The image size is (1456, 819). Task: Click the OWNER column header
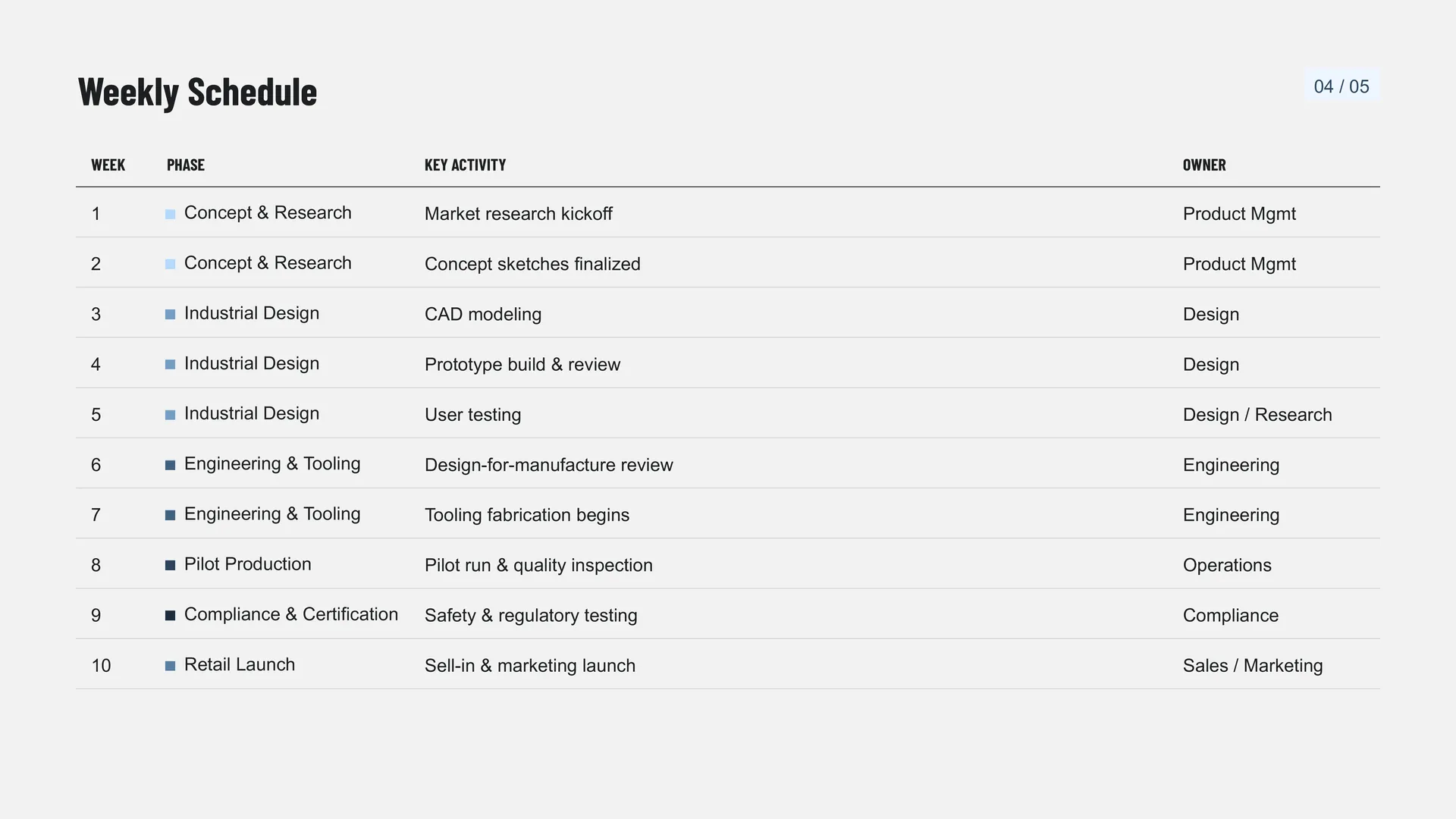pos(1204,165)
